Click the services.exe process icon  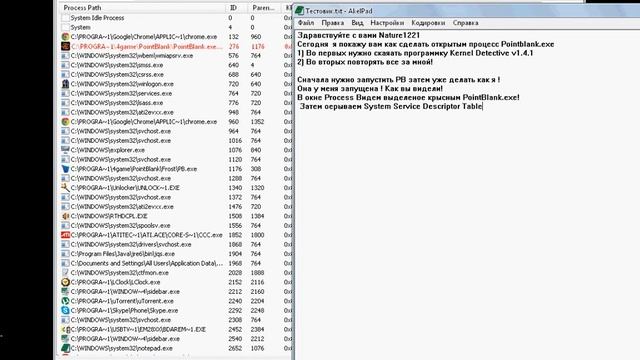pos(65,93)
